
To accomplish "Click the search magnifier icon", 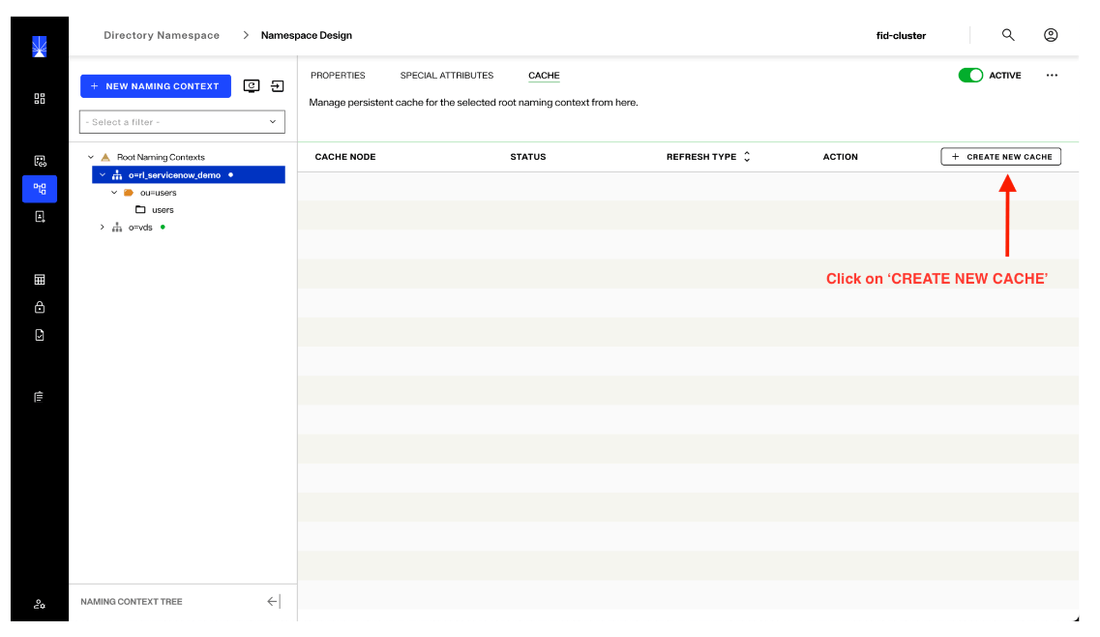I will click(1008, 34).
